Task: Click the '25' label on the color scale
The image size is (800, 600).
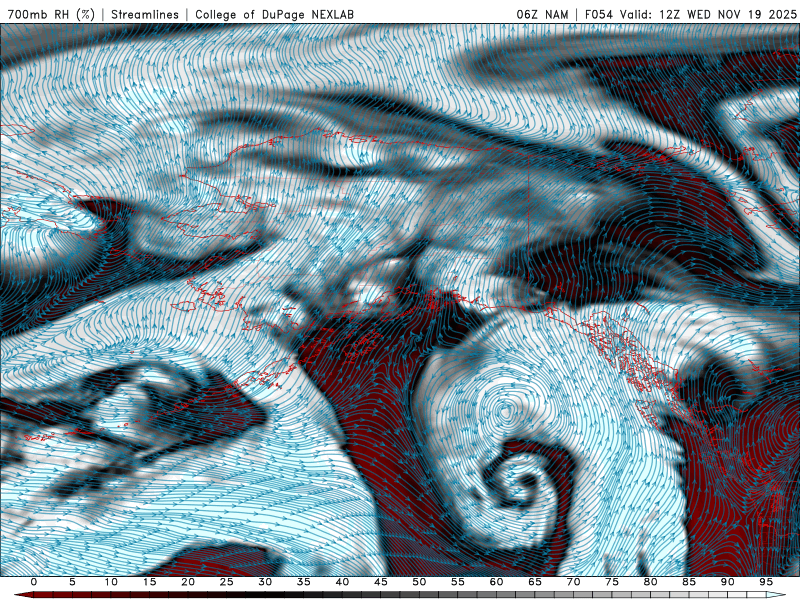Action: 227,582
